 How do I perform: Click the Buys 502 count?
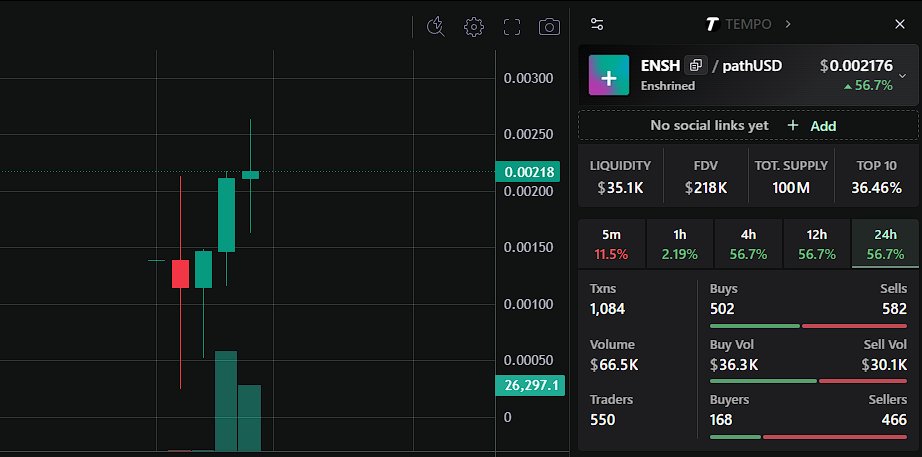click(x=722, y=309)
